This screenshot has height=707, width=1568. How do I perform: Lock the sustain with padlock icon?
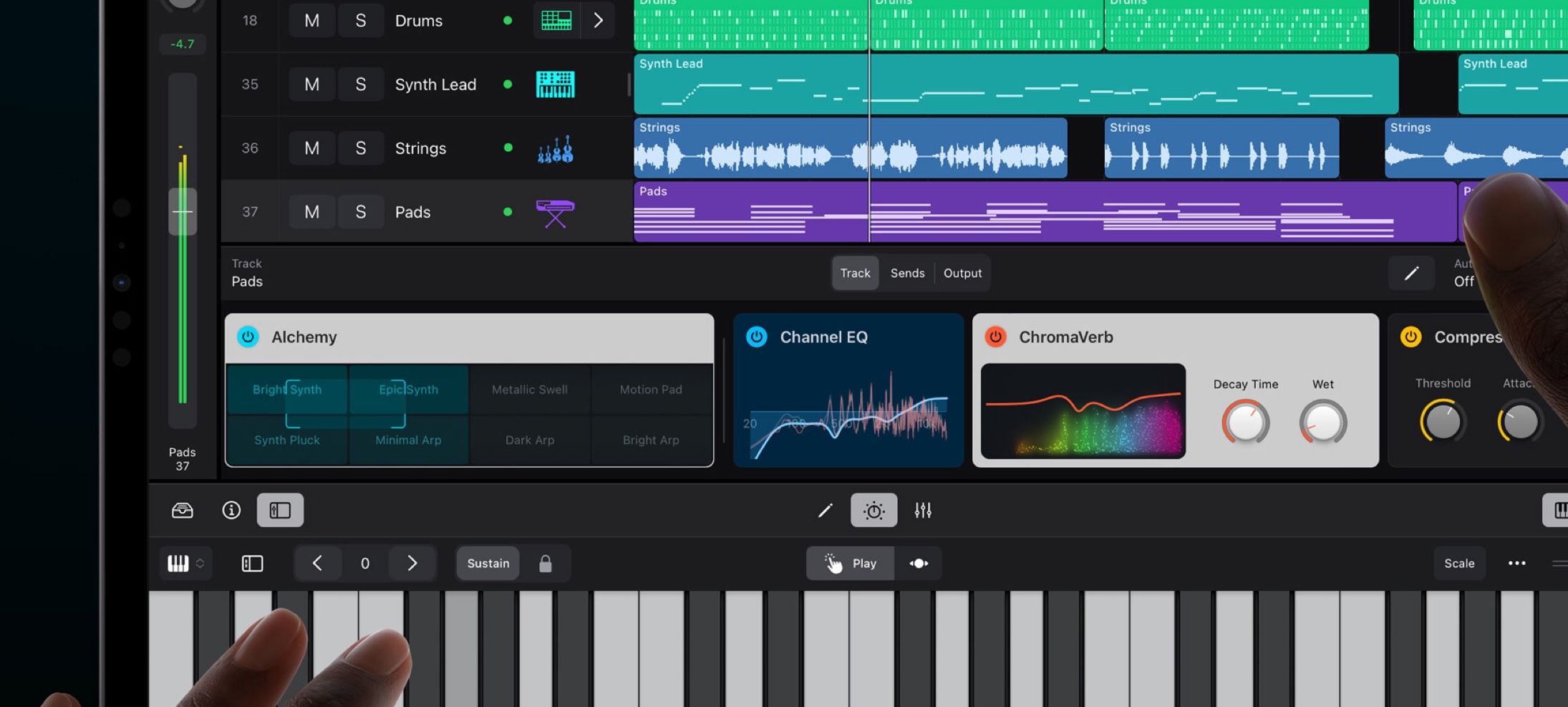(x=546, y=564)
